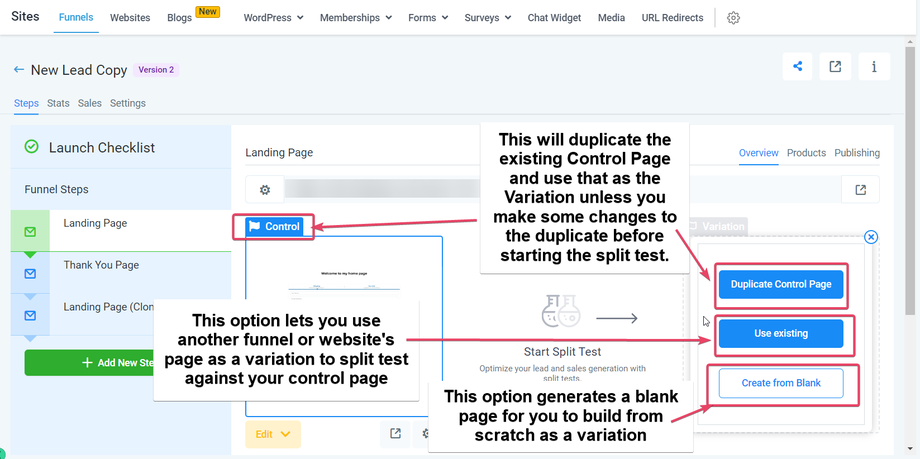Click the Launch Checklist check icon
The height and width of the screenshot is (459, 920).
(x=32, y=147)
